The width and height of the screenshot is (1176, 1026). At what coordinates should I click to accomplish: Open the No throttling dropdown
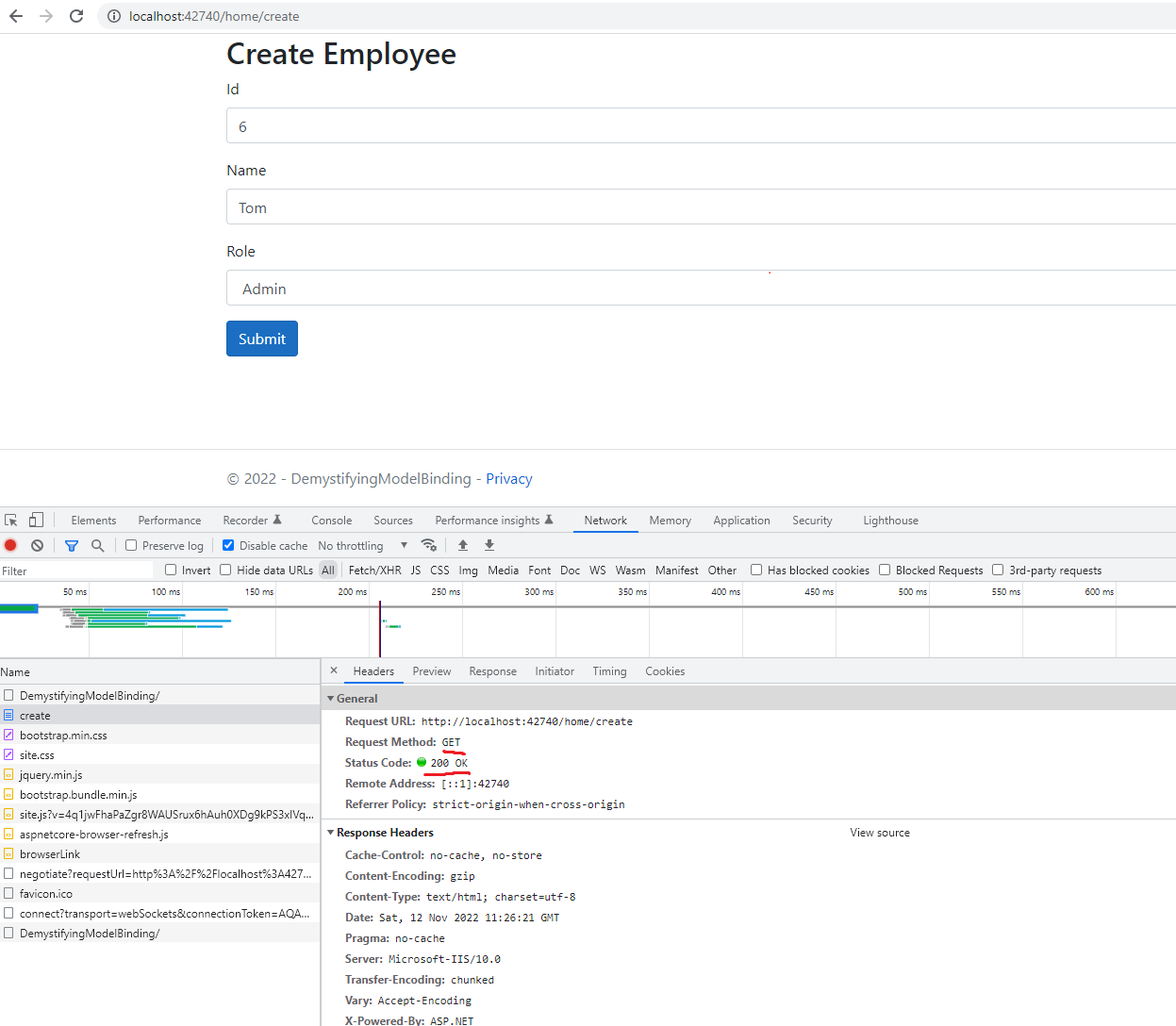click(x=362, y=545)
